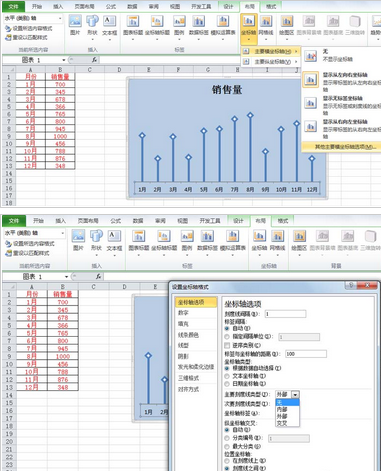The height and width of the screenshot is (471, 381).
Task: Click the 刻度线间隔 input field
Action: pos(285,314)
